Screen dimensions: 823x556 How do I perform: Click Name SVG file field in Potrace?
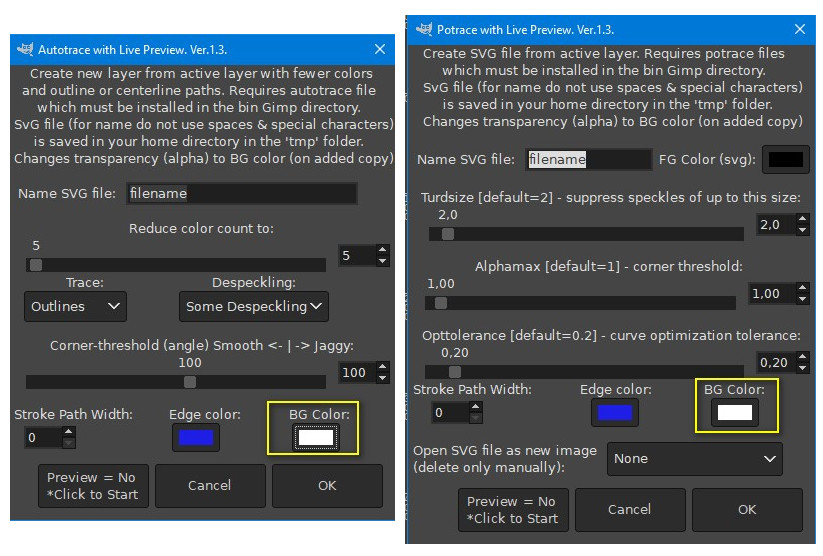coord(589,159)
